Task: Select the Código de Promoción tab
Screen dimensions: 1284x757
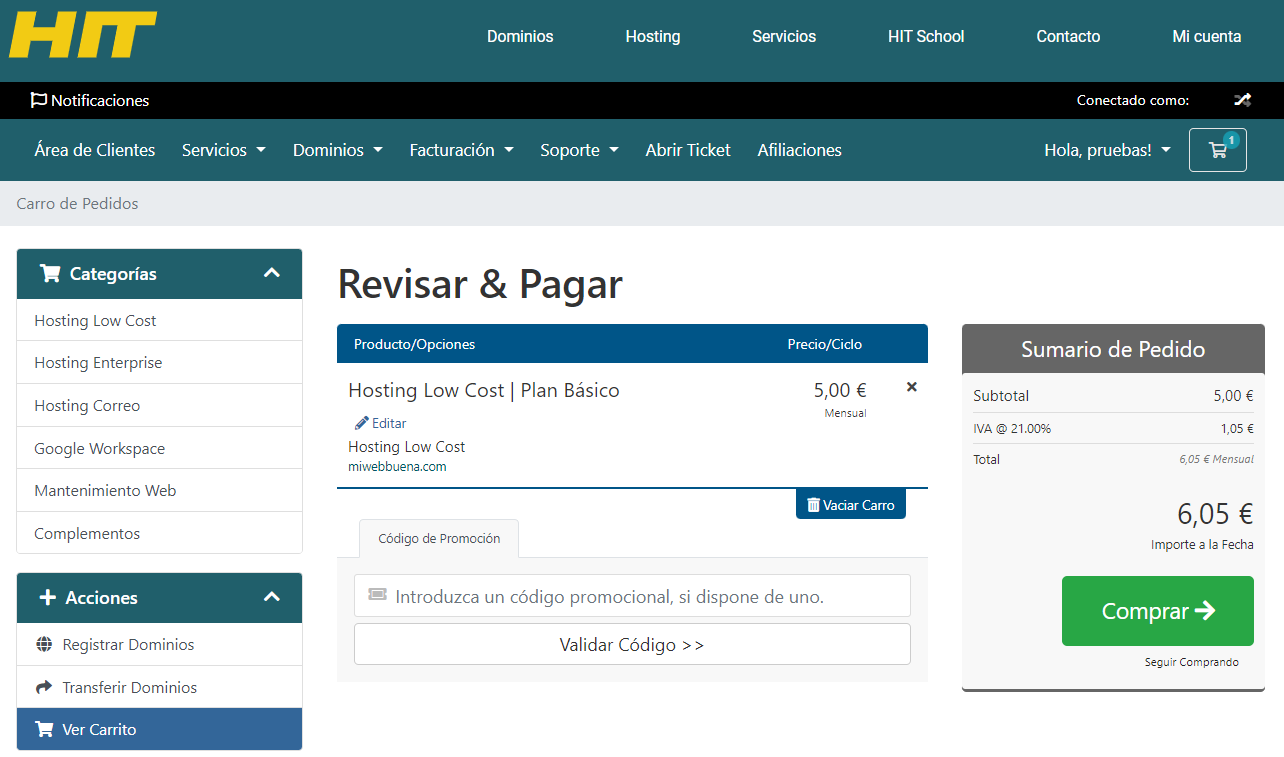Action: tap(438, 538)
